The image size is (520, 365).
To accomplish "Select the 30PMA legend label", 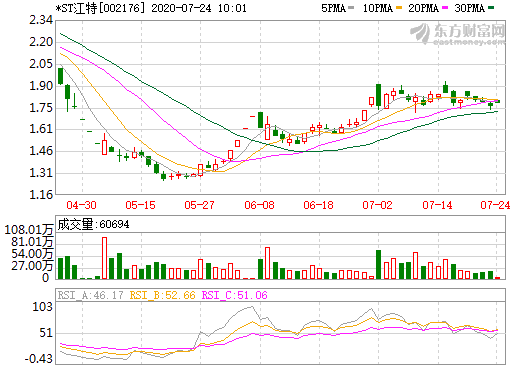I will (x=470, y=8).
